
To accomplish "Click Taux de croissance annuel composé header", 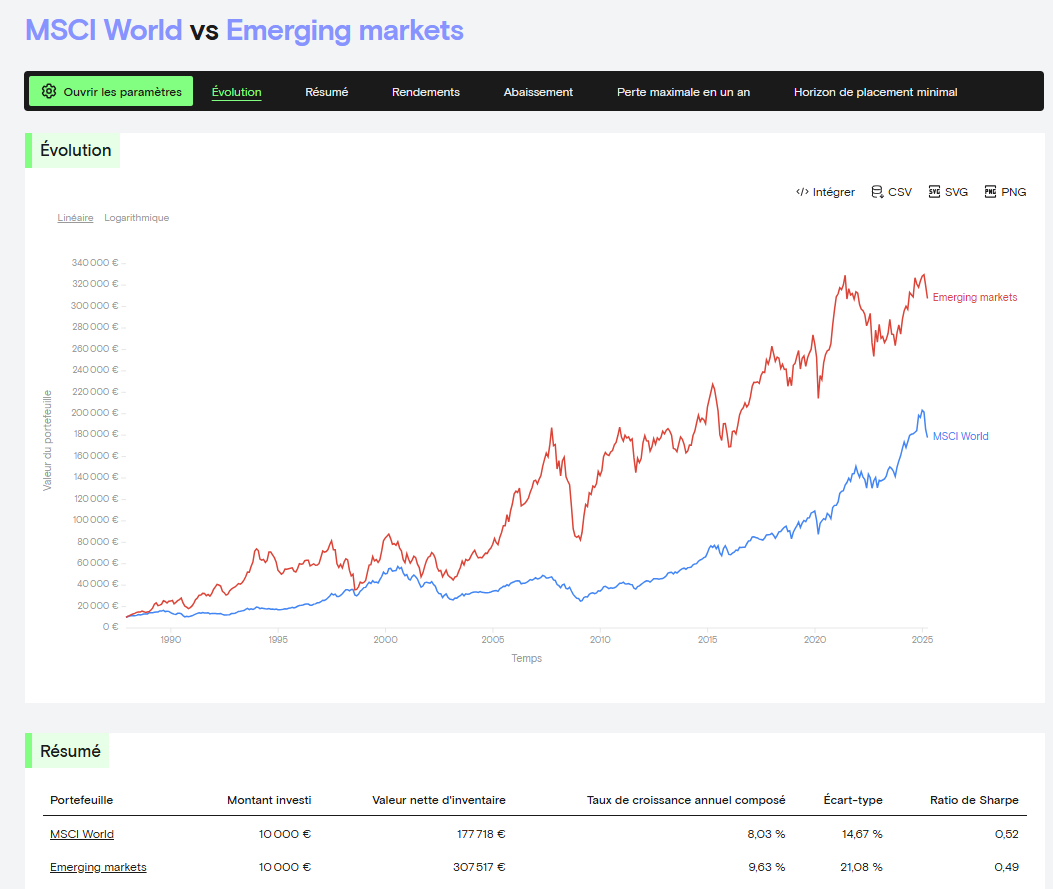I will [686, 800].
